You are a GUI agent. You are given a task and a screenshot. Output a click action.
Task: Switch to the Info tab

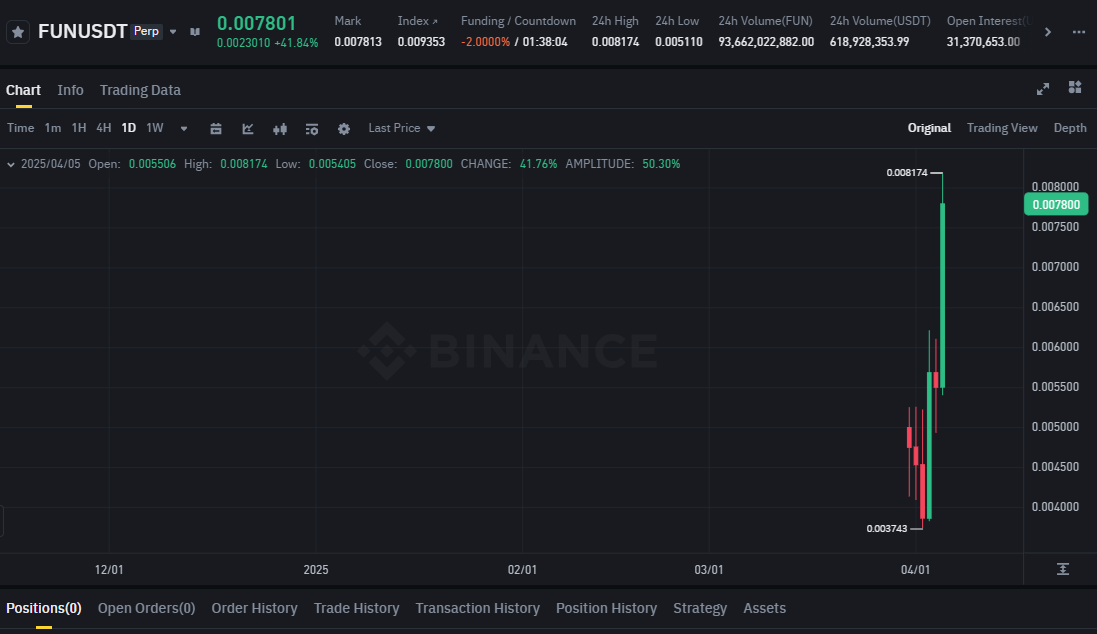point(70,90)
